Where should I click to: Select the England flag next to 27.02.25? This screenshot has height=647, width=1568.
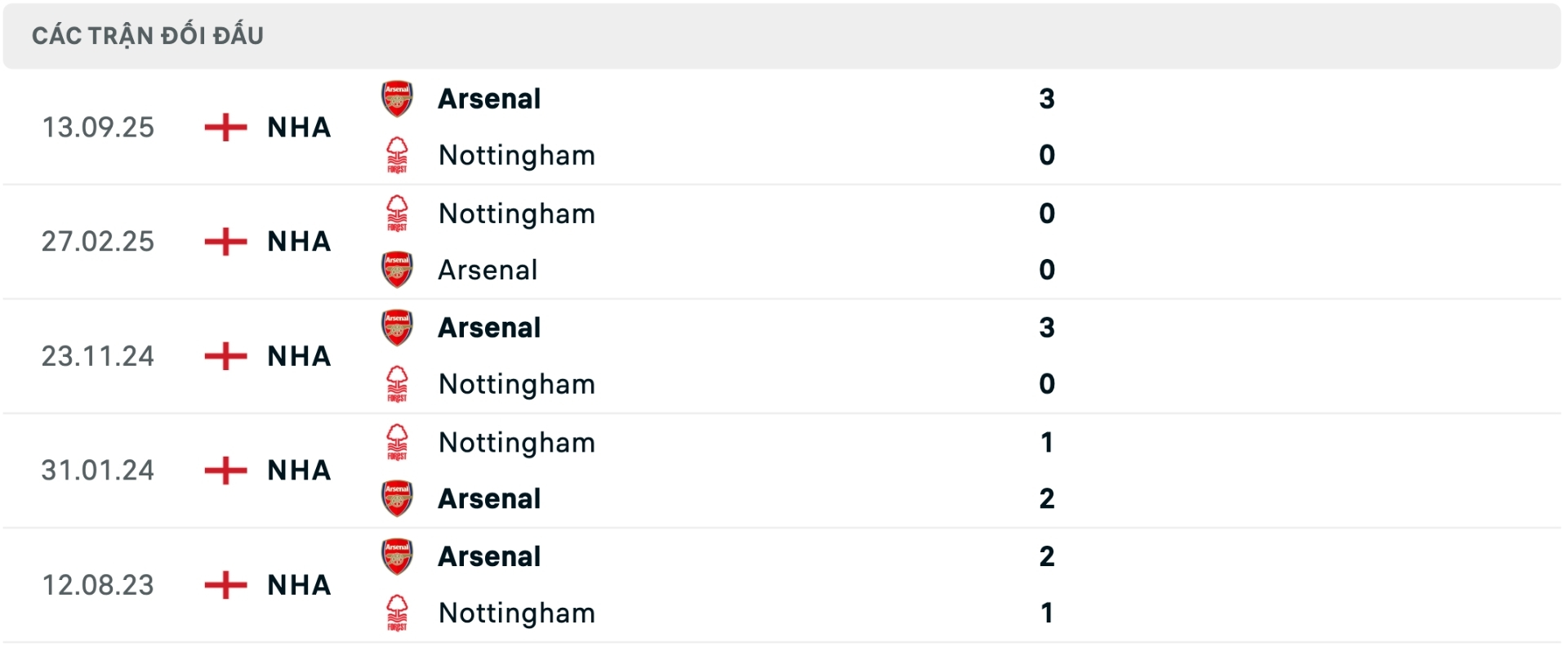tap(226, 242)
